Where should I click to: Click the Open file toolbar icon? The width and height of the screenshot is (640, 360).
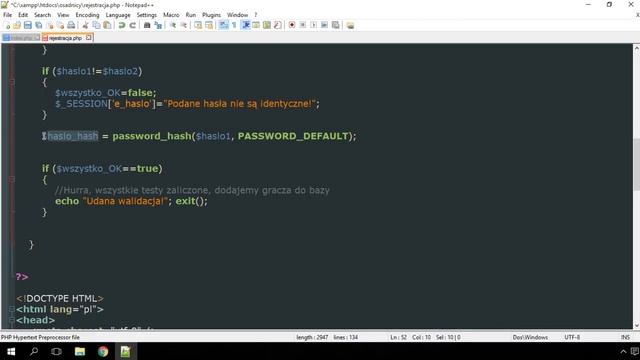click(x=17, y=25)
